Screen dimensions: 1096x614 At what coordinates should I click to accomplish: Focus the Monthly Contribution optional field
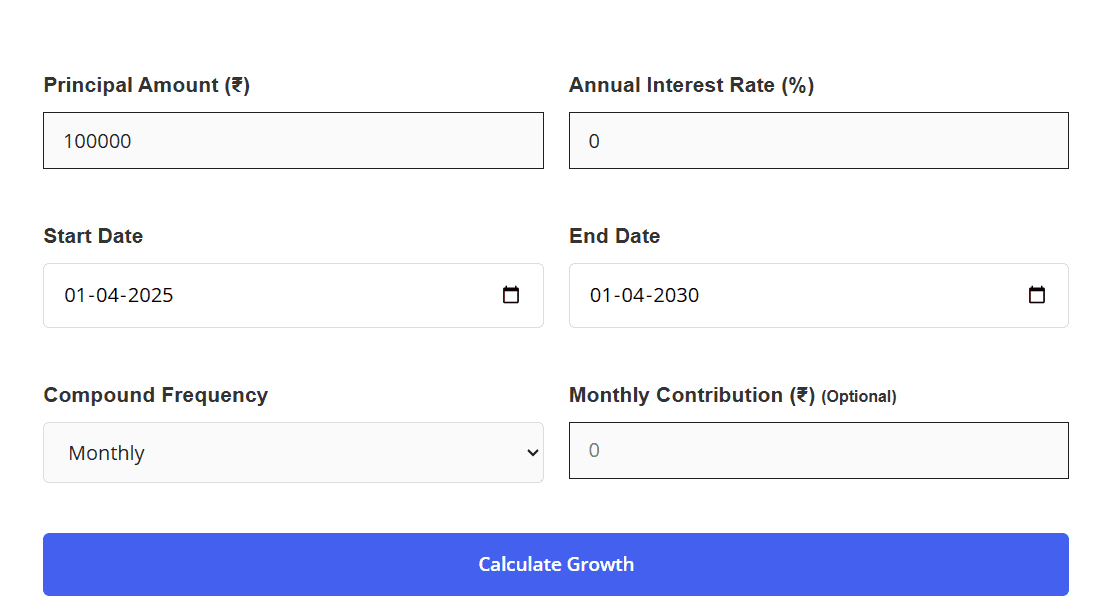[818, 450]
